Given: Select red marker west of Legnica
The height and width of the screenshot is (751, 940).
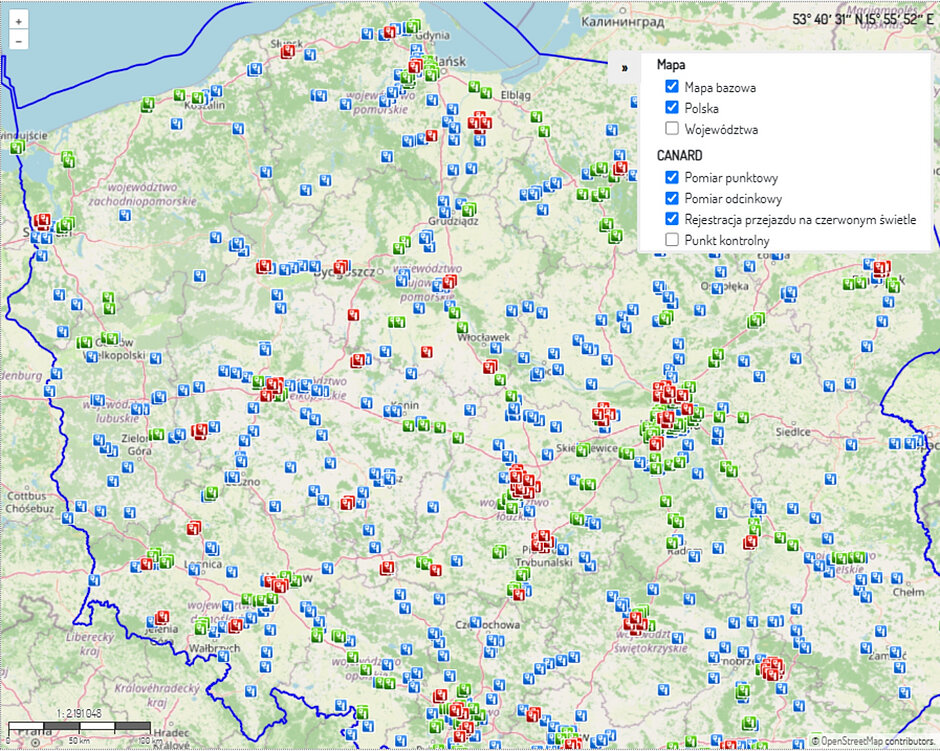Looking at the screenshot, I should click(x=146, y=563).
